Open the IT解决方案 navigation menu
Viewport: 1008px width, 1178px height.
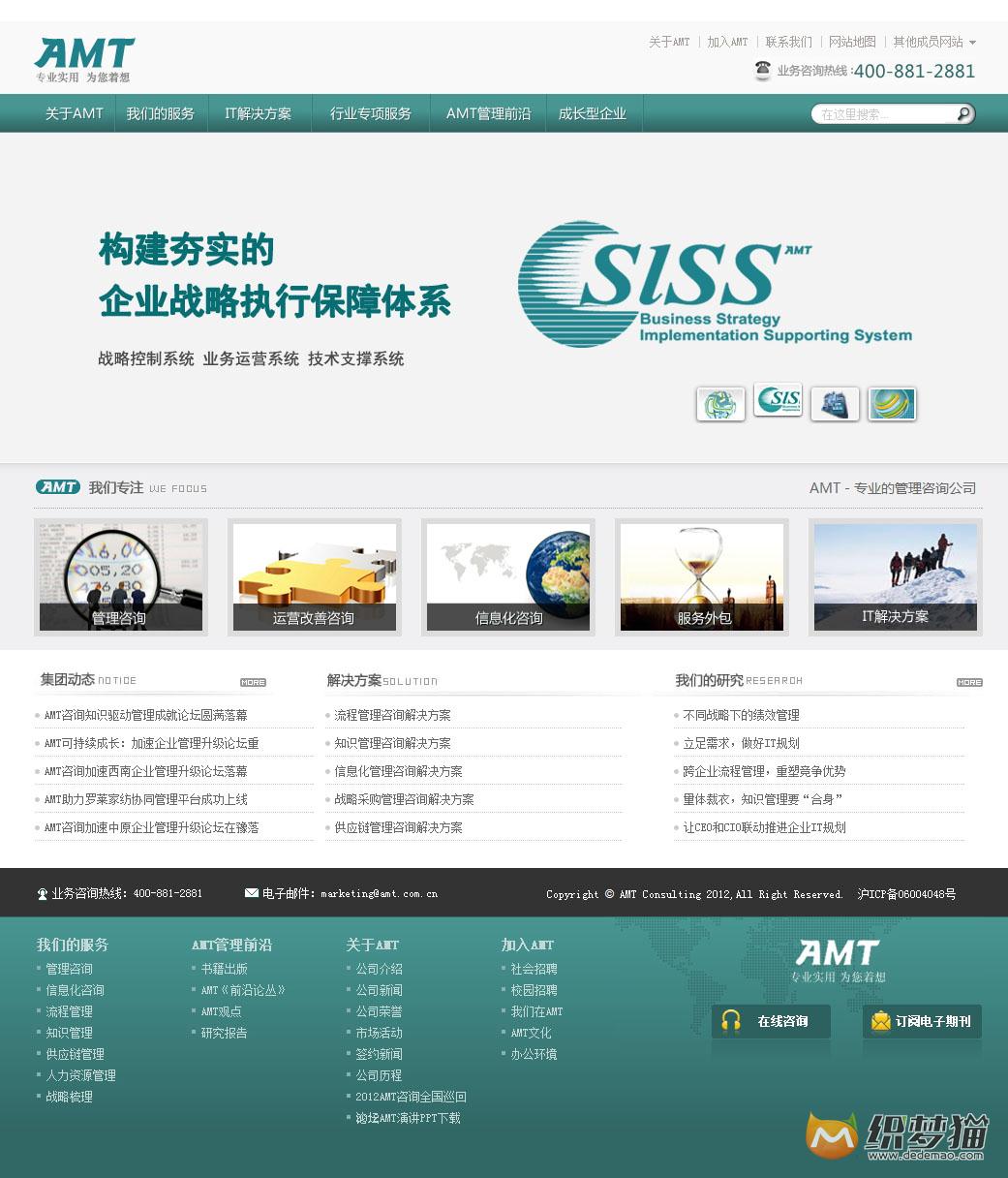[259, 113]
